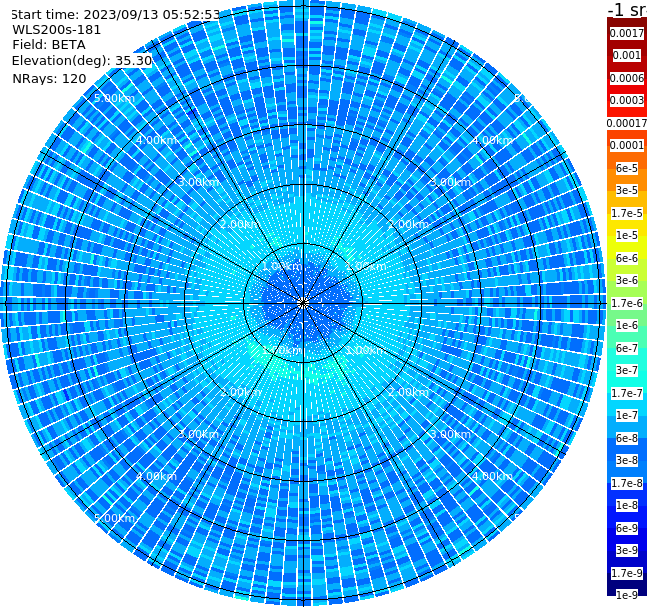Select the upper-right 2.00km range label
647x607 pixels.
click(409, 224)
